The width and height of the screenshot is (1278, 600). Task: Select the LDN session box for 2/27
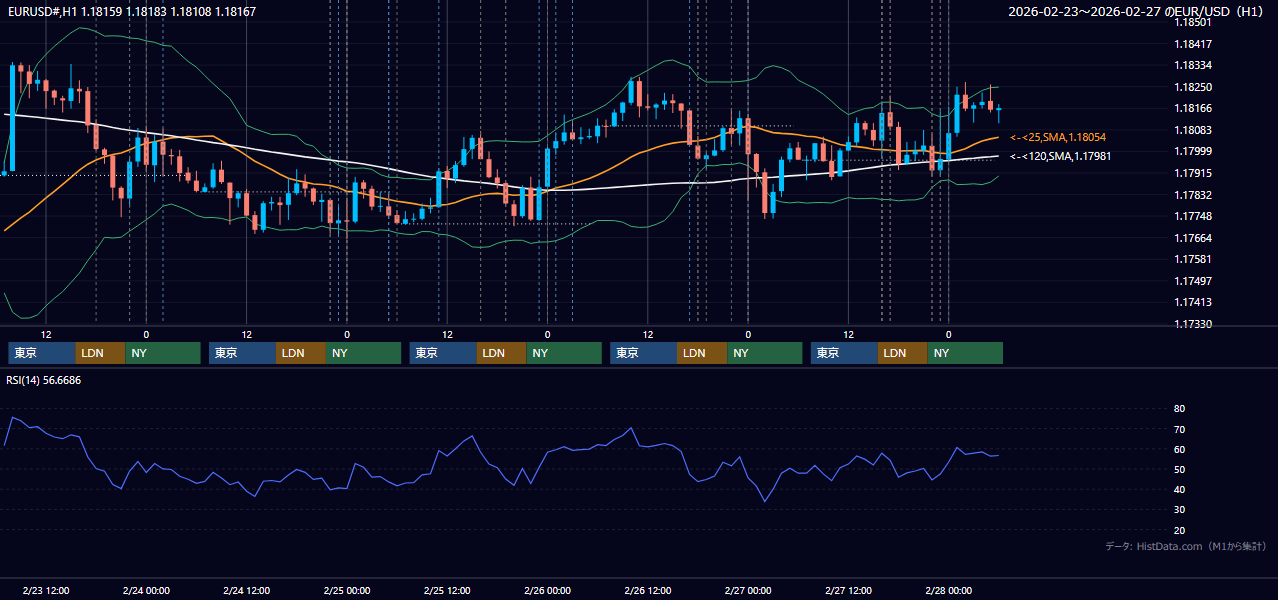click(903, 353)
